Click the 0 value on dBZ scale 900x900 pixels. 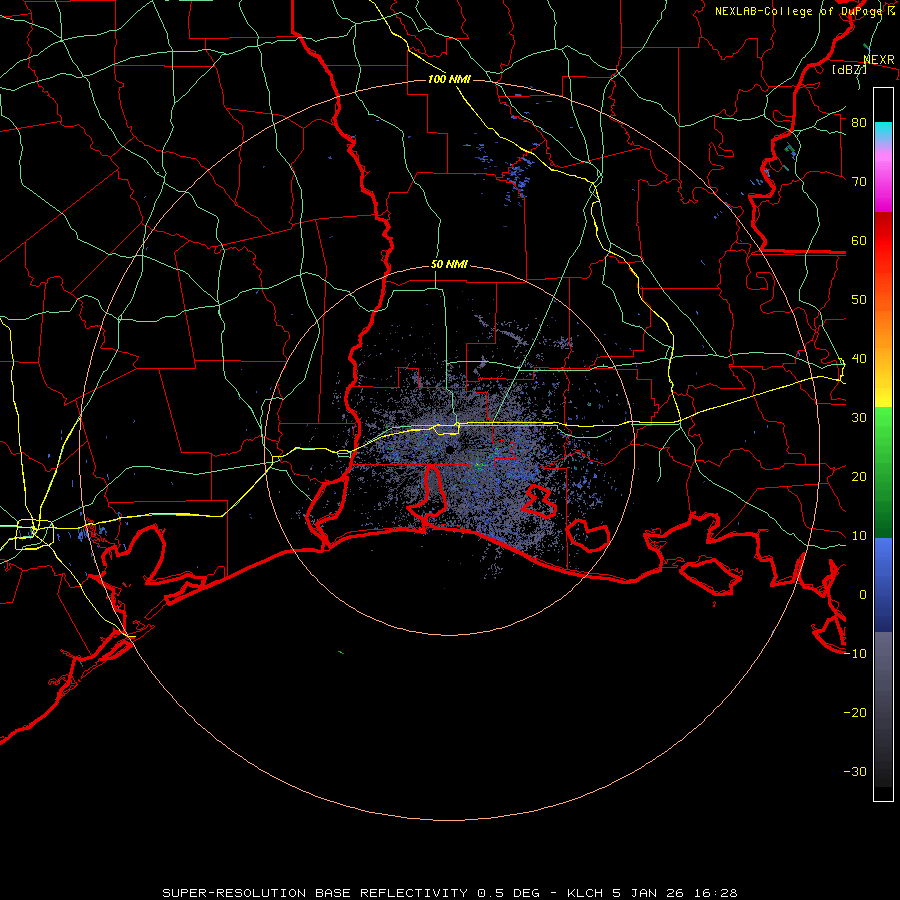[863, 595]
